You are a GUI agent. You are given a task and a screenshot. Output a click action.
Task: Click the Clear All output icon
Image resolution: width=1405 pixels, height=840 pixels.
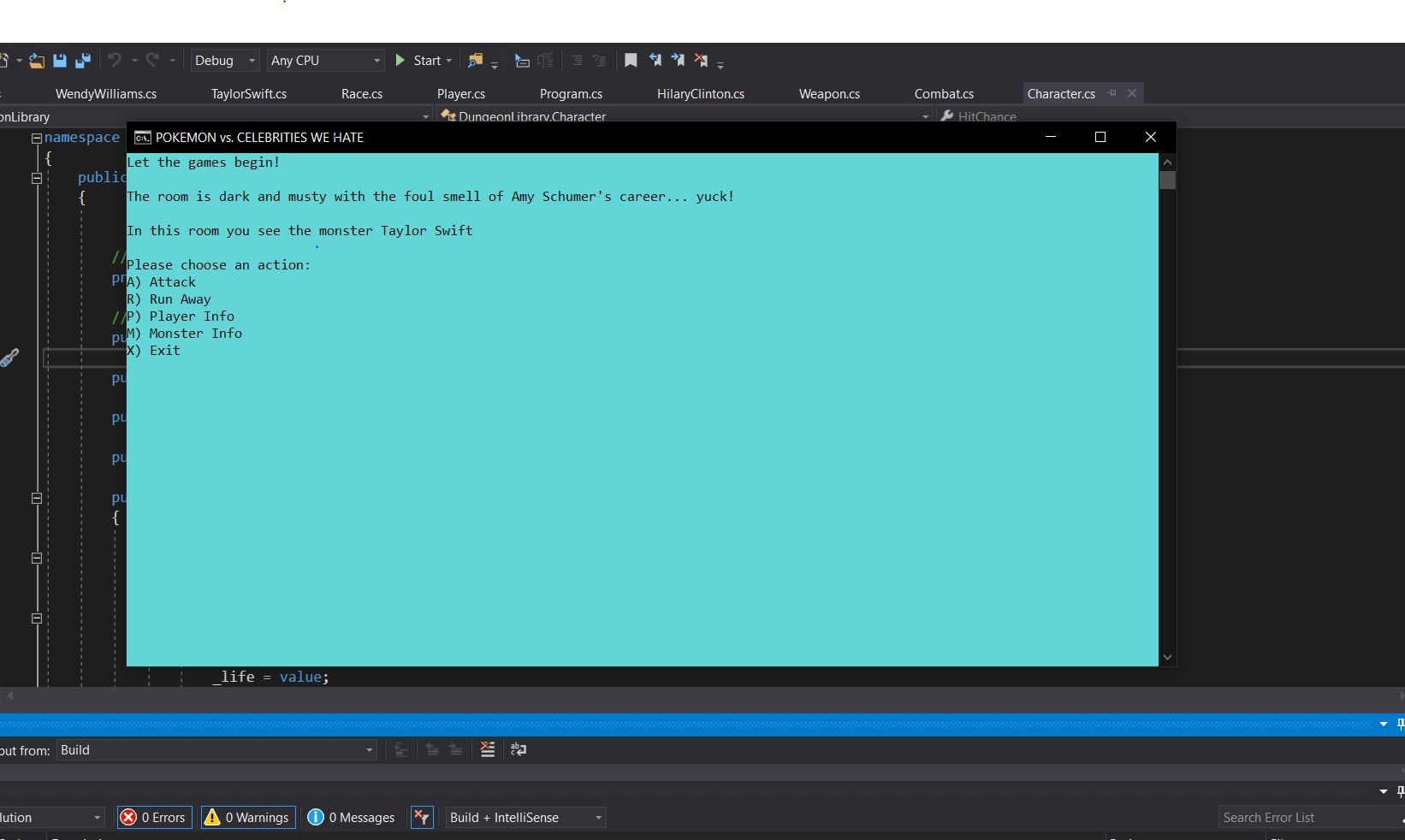[x=488, y=749]
